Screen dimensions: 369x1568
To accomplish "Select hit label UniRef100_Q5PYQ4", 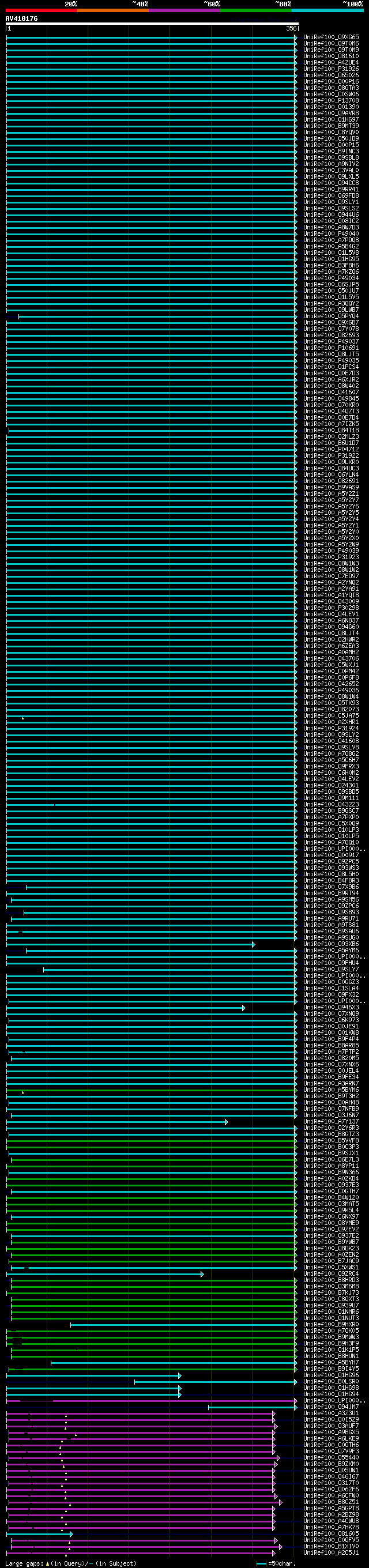I will pyautogui.click(x=332, y=316).
